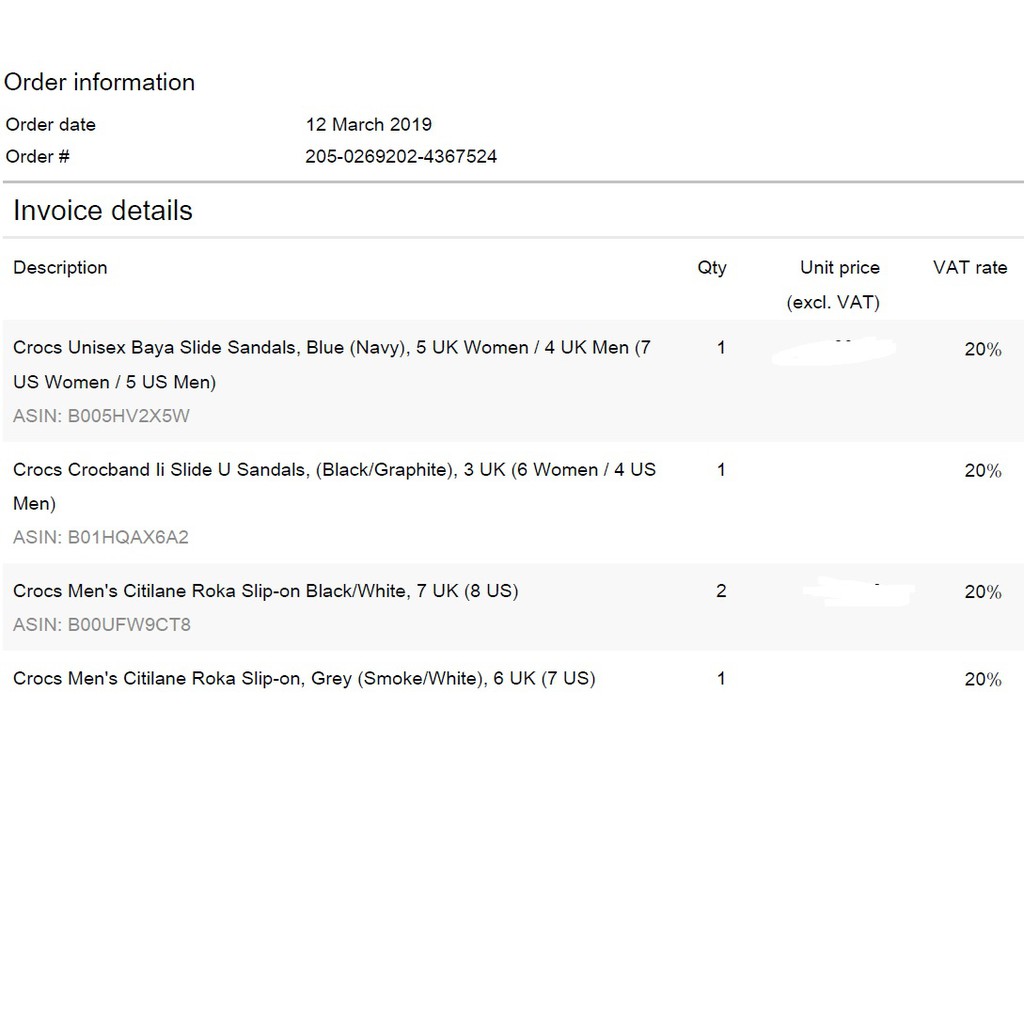
Task: Click the Order date label
Action: [x=51, y=125]
